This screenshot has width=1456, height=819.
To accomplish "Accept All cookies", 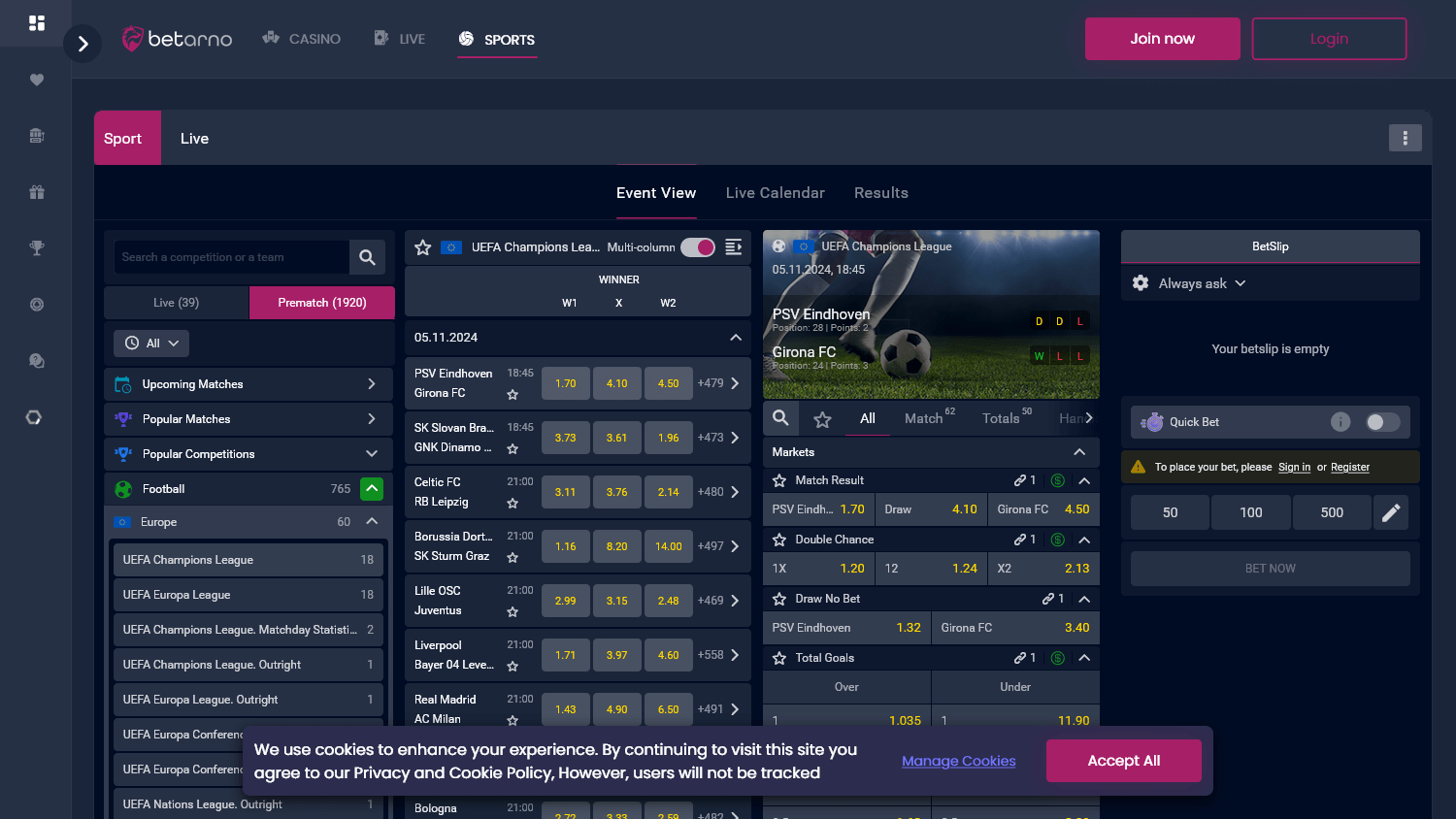I will (x=1123, y=761).
